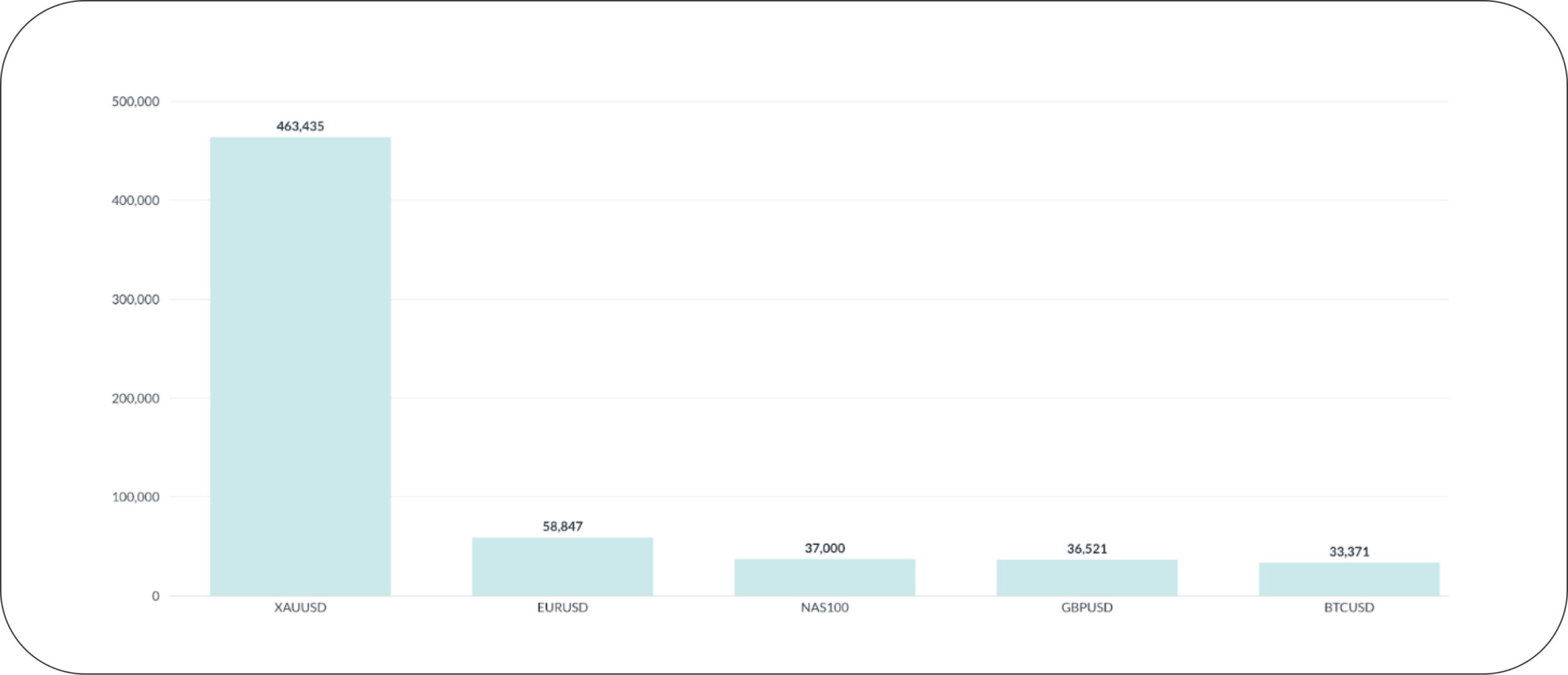Click the 500,000 y-axis tick label
Screen dimensions: 1568x675
135,102
